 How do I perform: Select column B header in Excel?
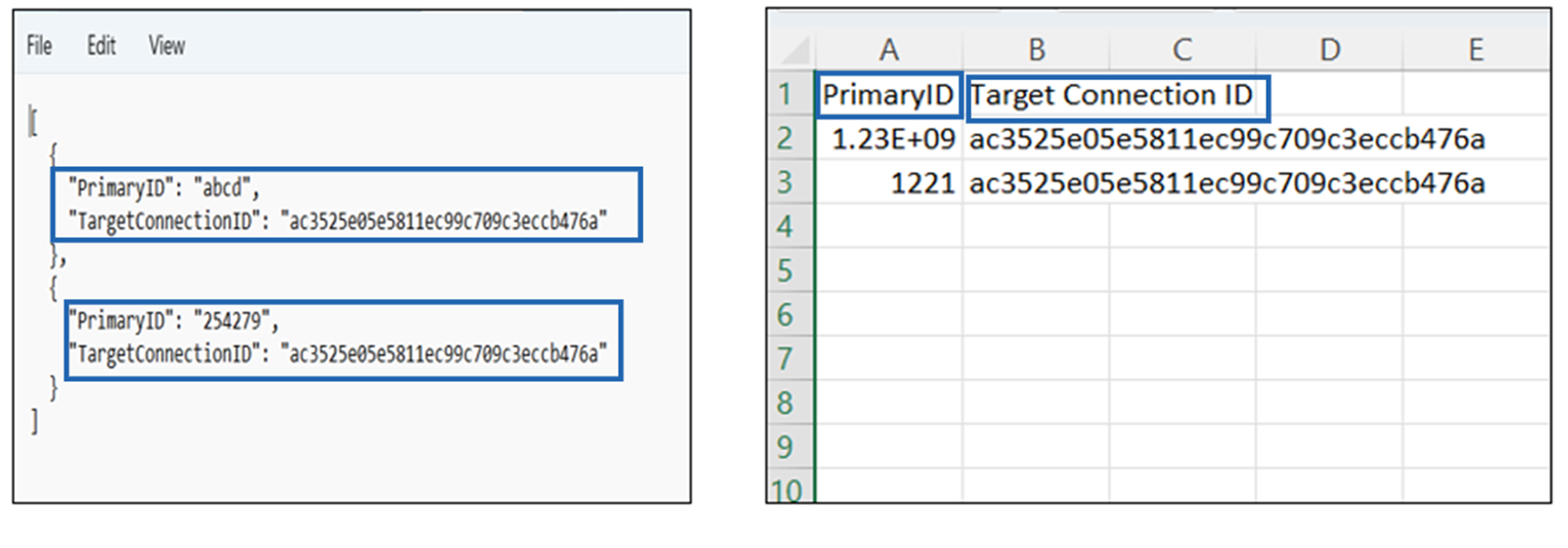tap(1036, 51)
